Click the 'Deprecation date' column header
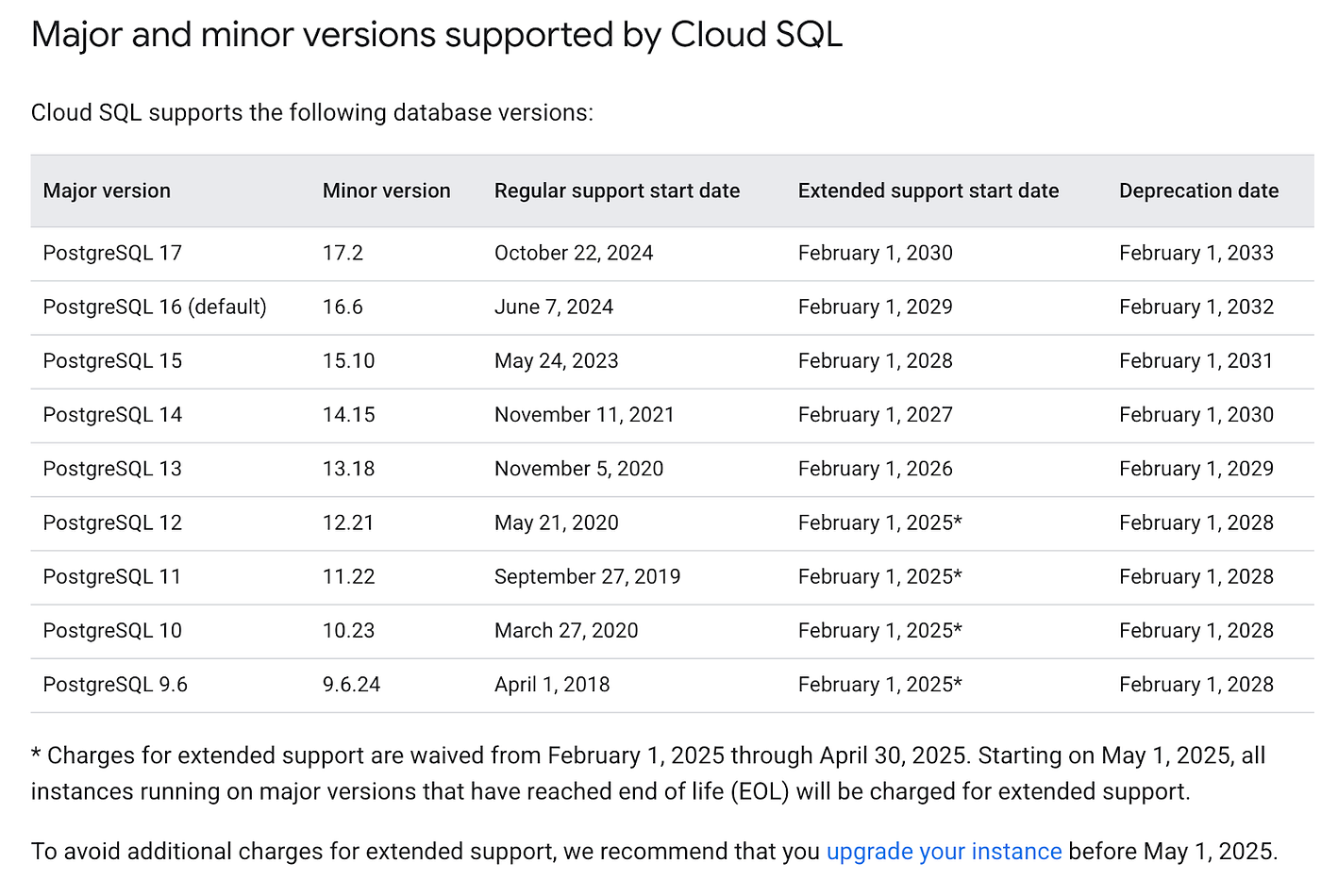 coord(1198,191)
